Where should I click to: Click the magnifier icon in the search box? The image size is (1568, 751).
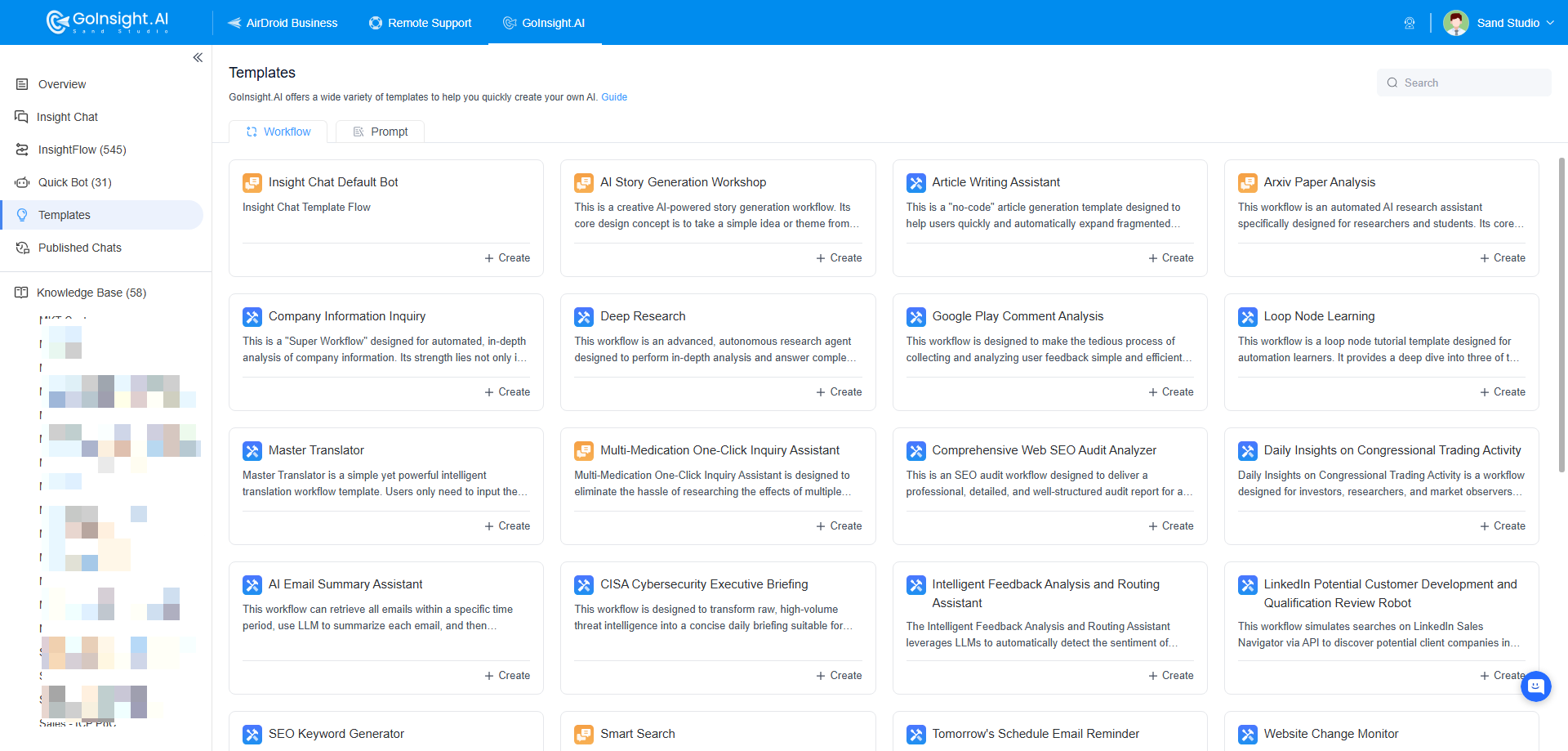pyautogui.click(x=1392, y=83)
